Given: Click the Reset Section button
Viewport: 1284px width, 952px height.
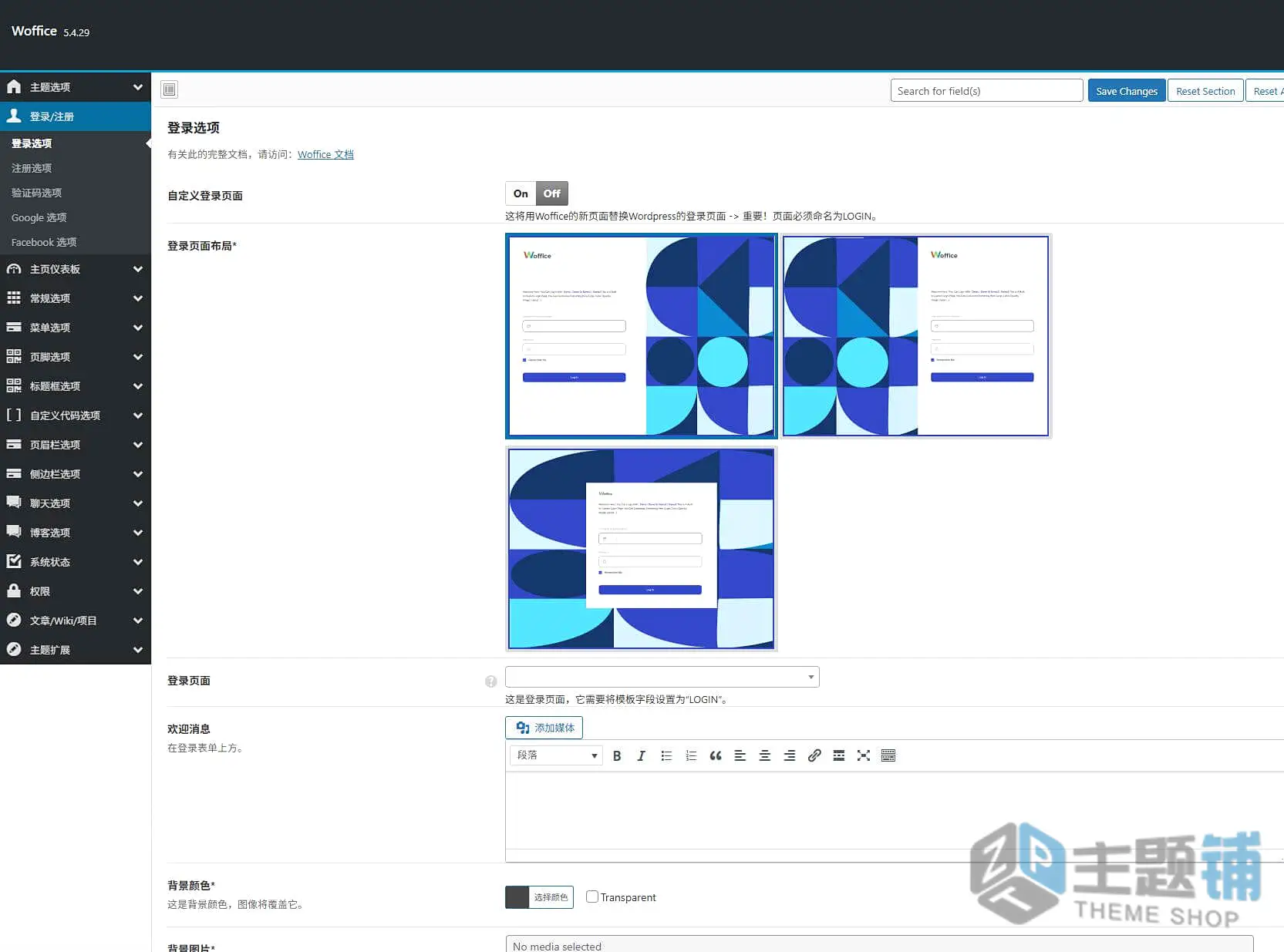Looking at the screenshot, I should tap(1205, 91).
